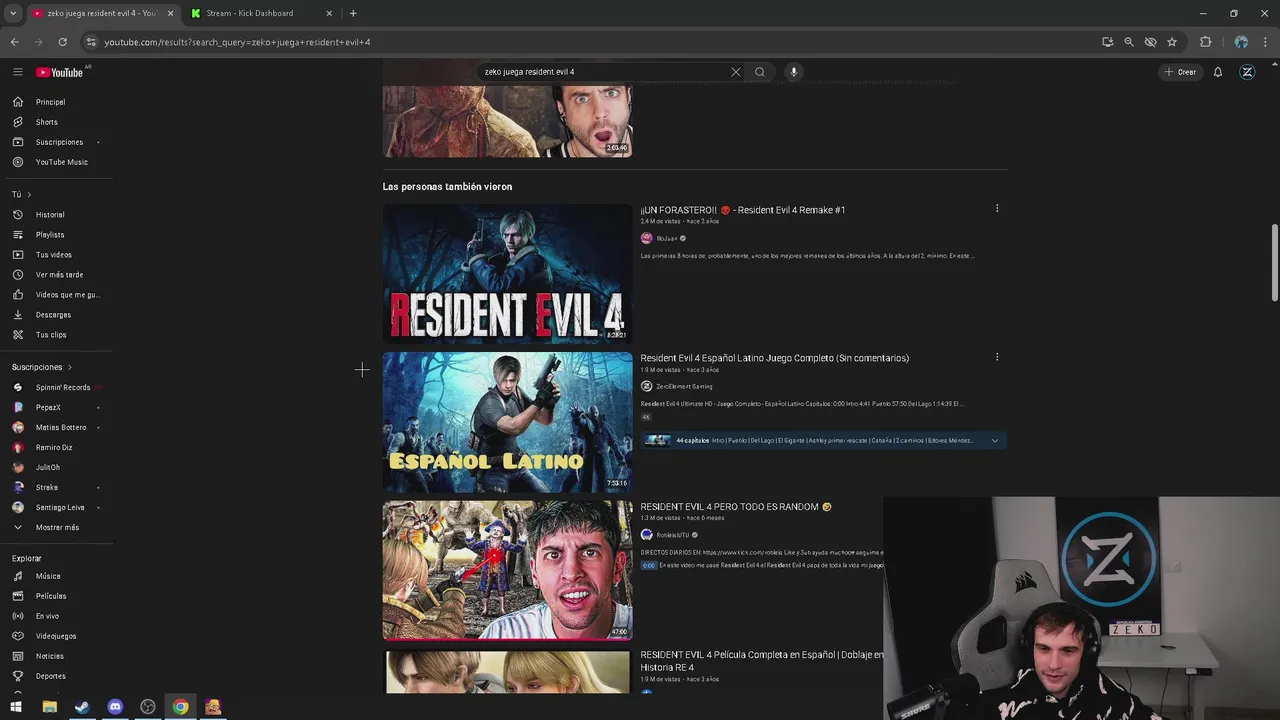
Task: Start voice search with the microphone
Action: [794, 72]
